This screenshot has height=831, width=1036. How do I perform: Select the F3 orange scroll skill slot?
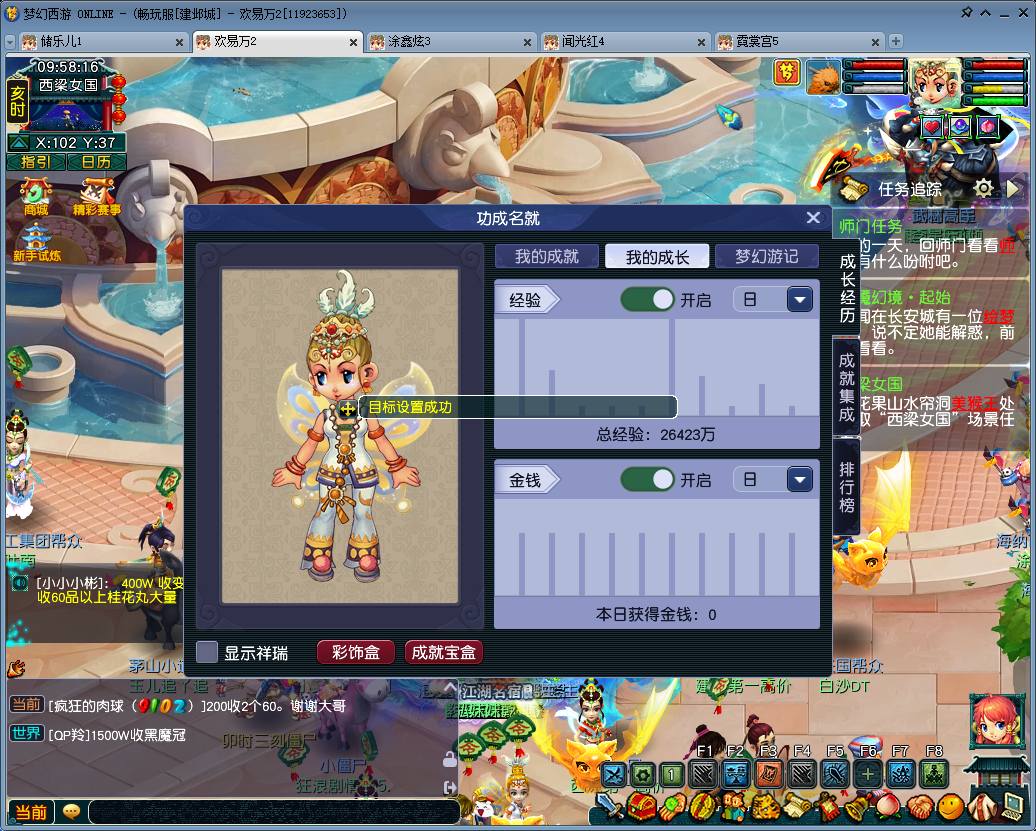click(769, 774)
